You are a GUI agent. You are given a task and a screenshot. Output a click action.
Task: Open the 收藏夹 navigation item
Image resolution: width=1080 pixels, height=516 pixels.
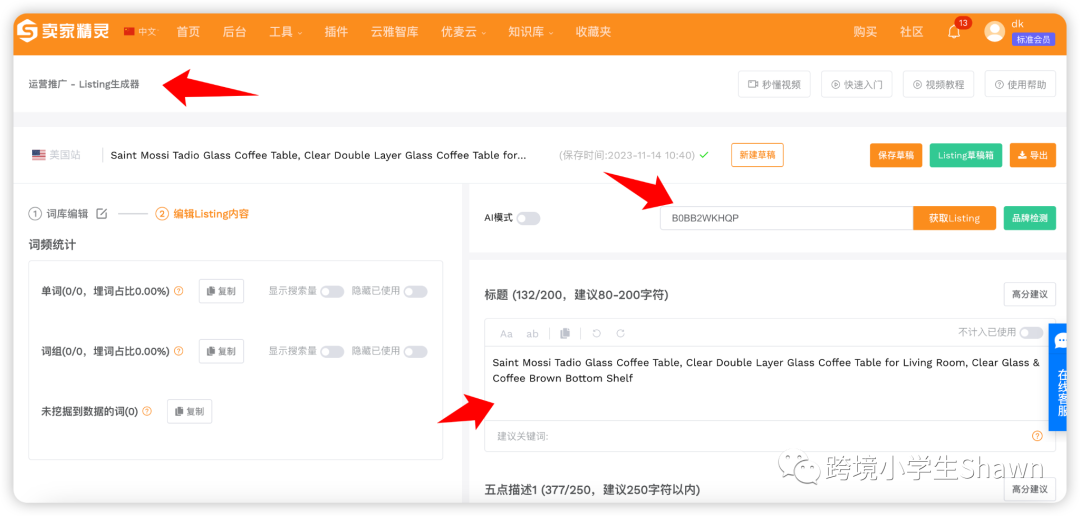tap(593, 32)
